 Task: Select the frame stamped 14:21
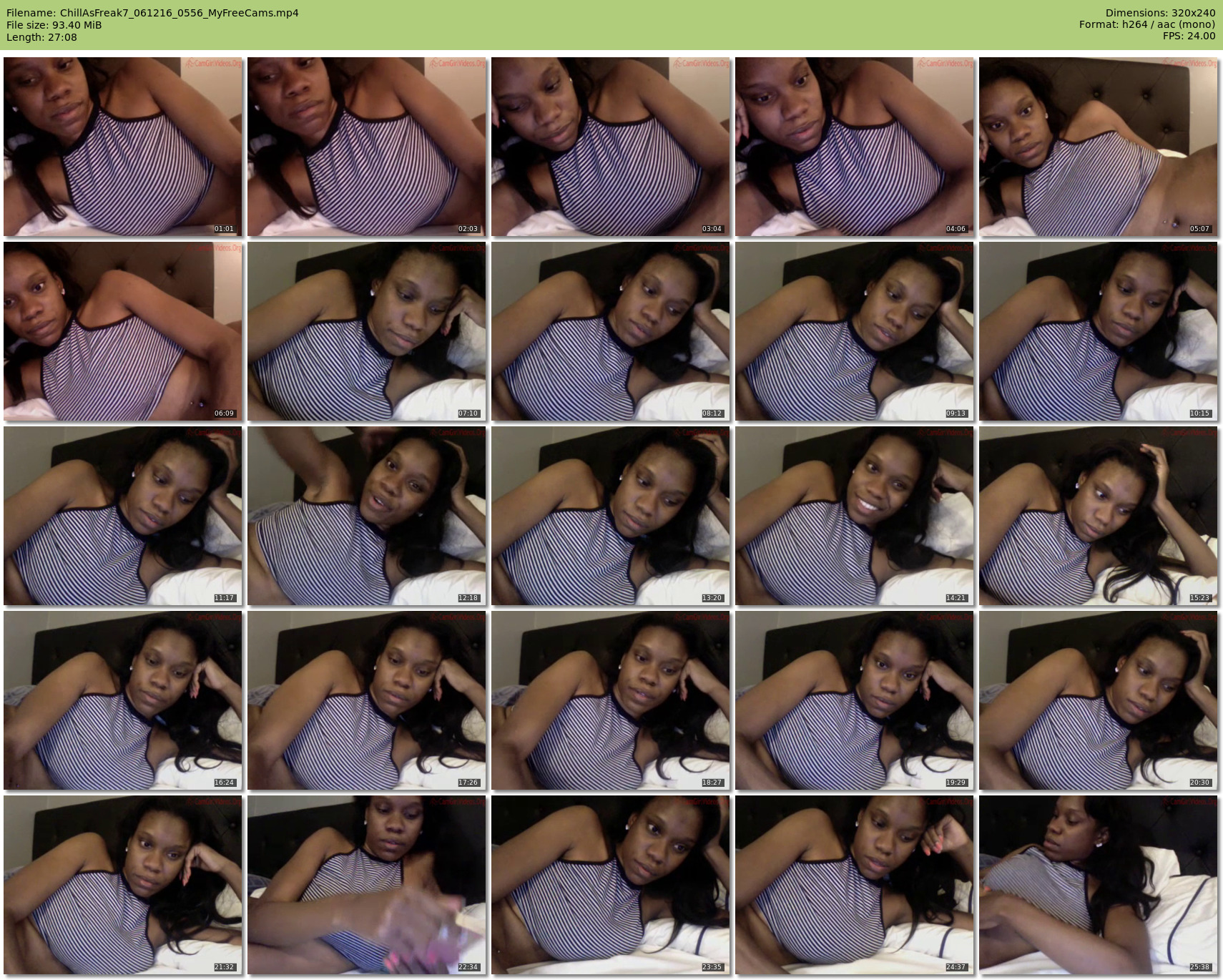pyautogui.click(x=855, y=516)
